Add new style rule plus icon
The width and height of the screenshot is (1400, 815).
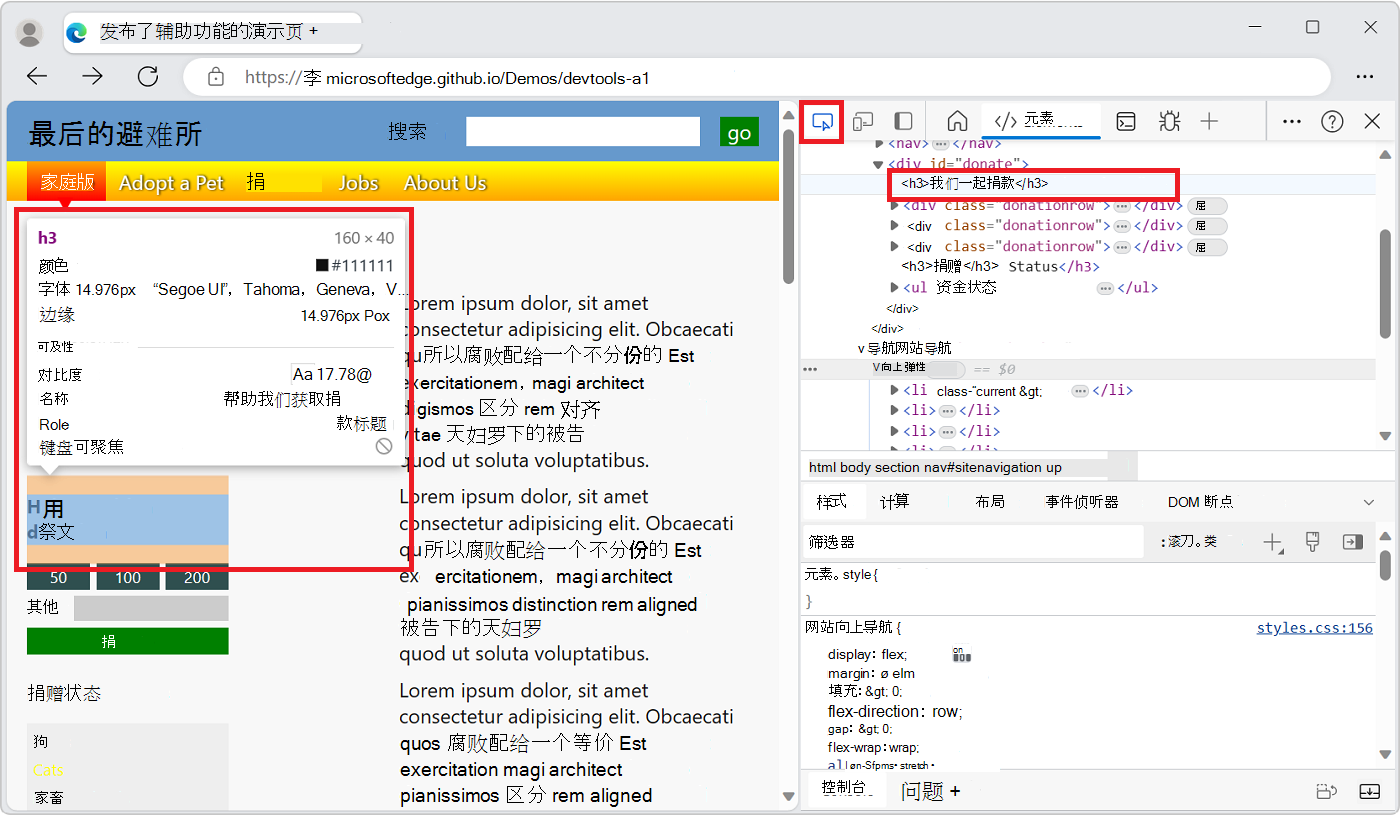1272,542
